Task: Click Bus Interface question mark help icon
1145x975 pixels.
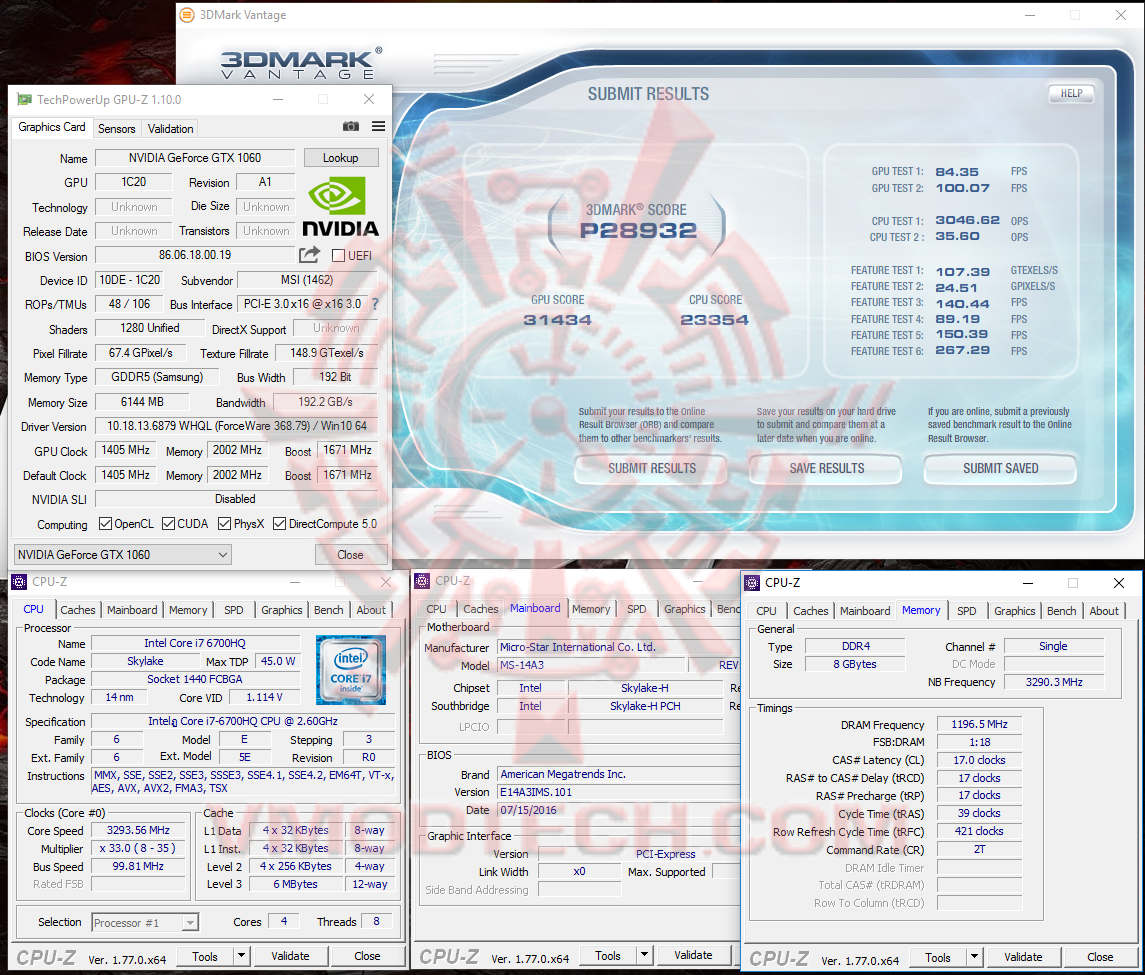Action: point(375,304)
